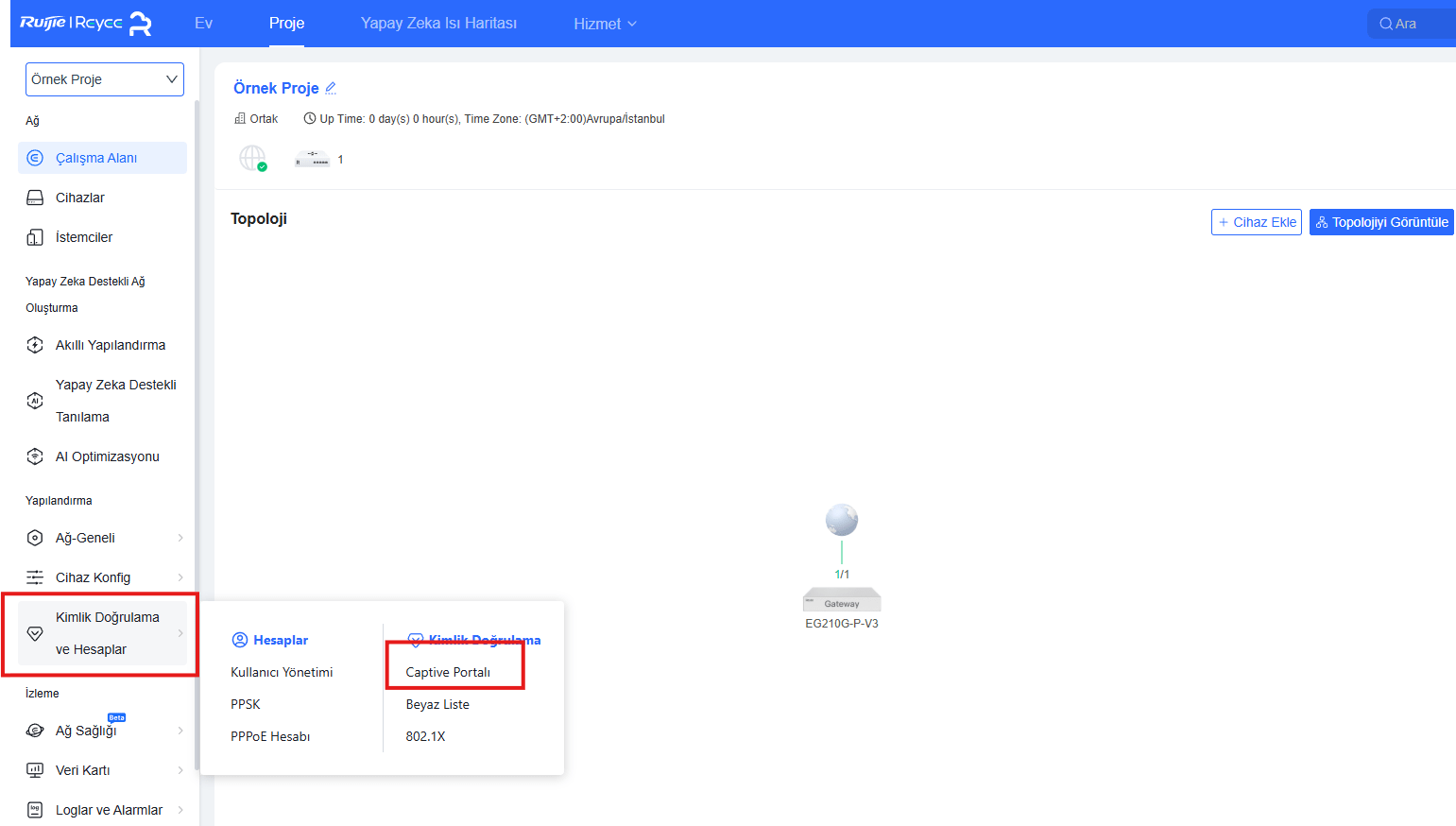Open the Örnek Proje project dropdown

click(104, 79)
